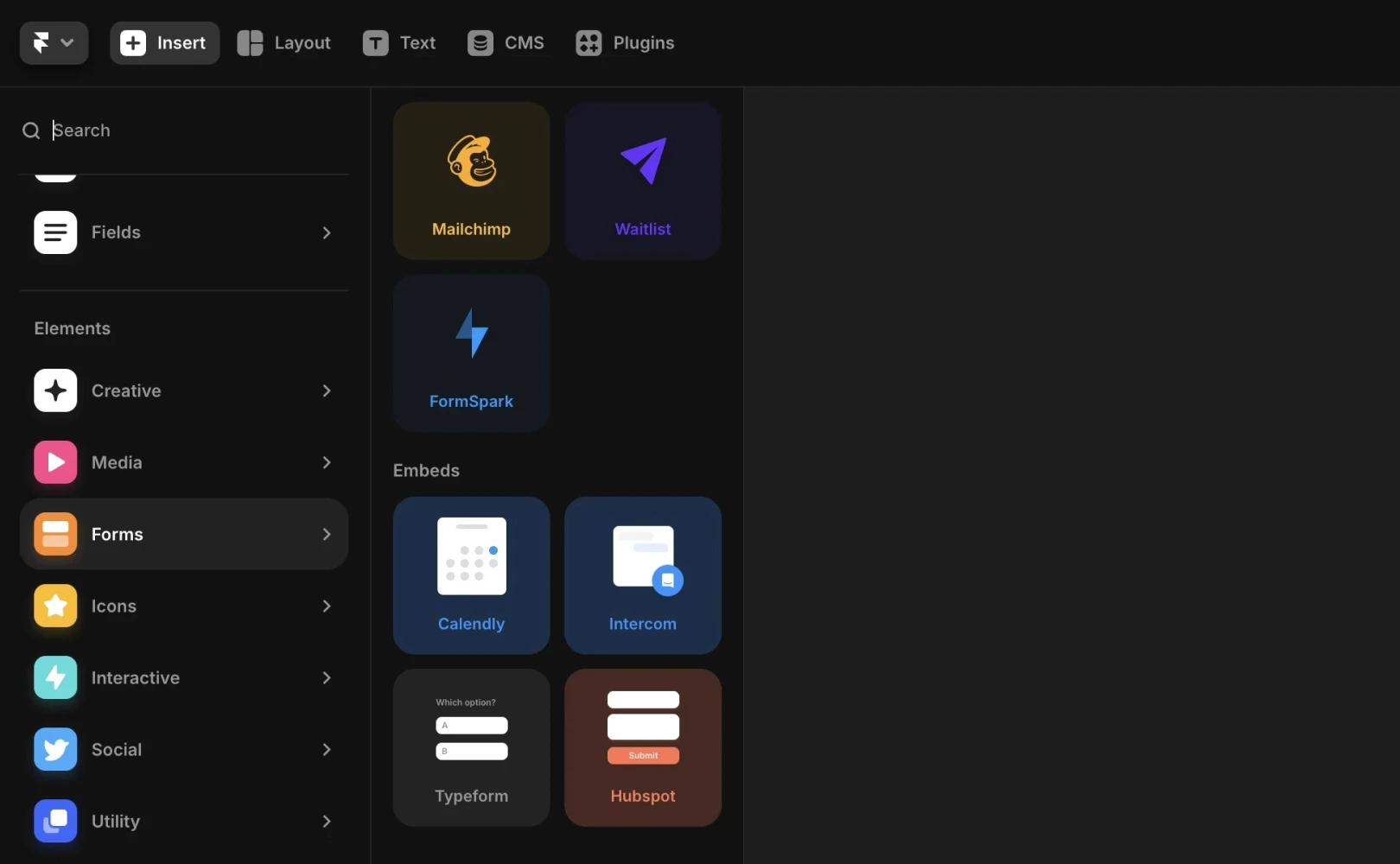Click the Hubspot card label
This screenshot has height=864, width=1400.
coord(643,796)
